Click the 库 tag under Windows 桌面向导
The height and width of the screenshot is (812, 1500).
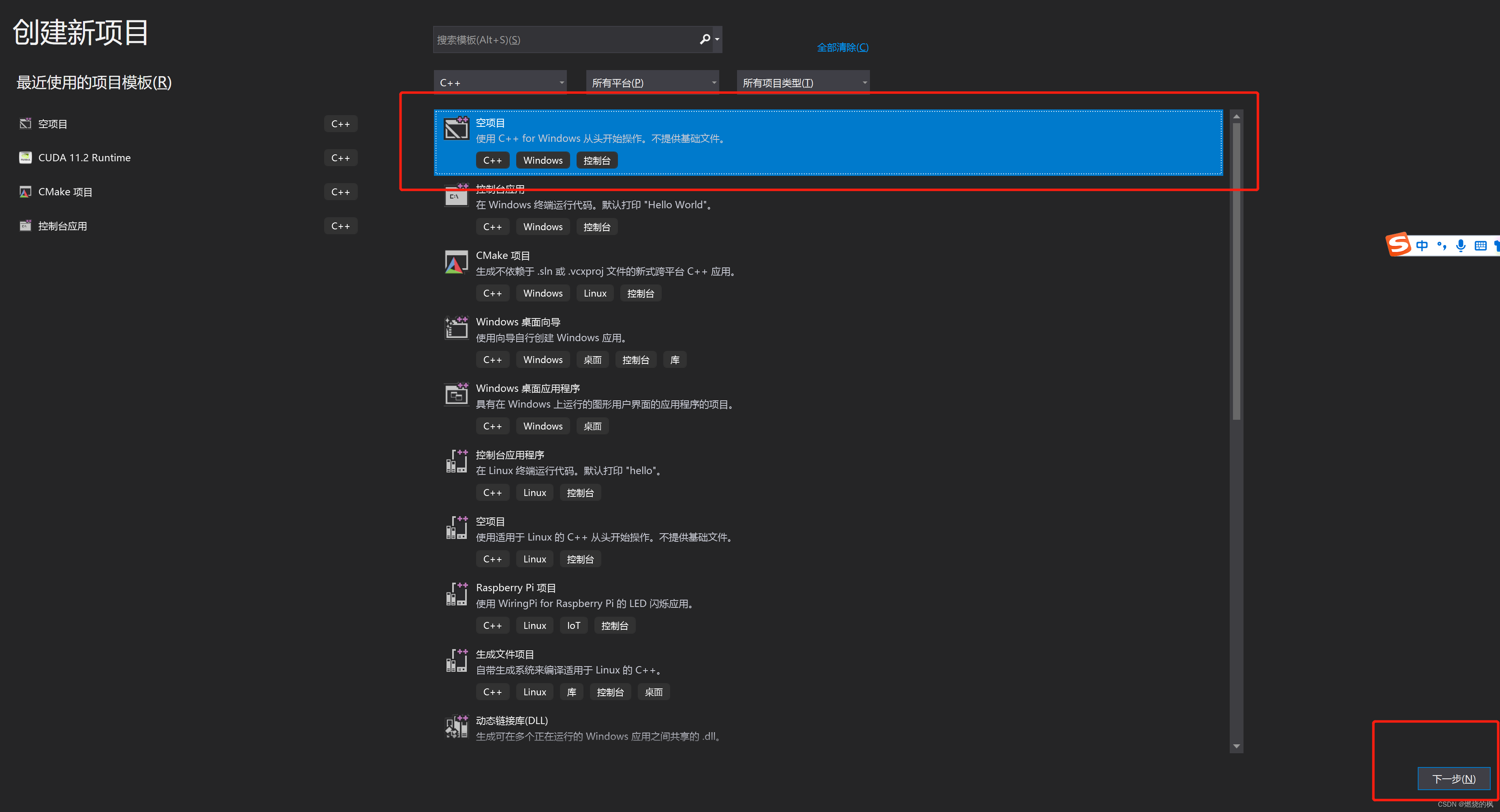coord(675,360)
